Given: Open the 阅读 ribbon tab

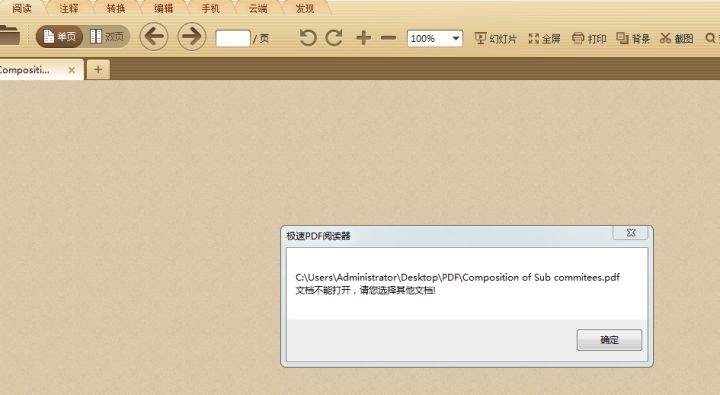Looking at the screenshot, I should pyautogui.click(x=22, y=8).
